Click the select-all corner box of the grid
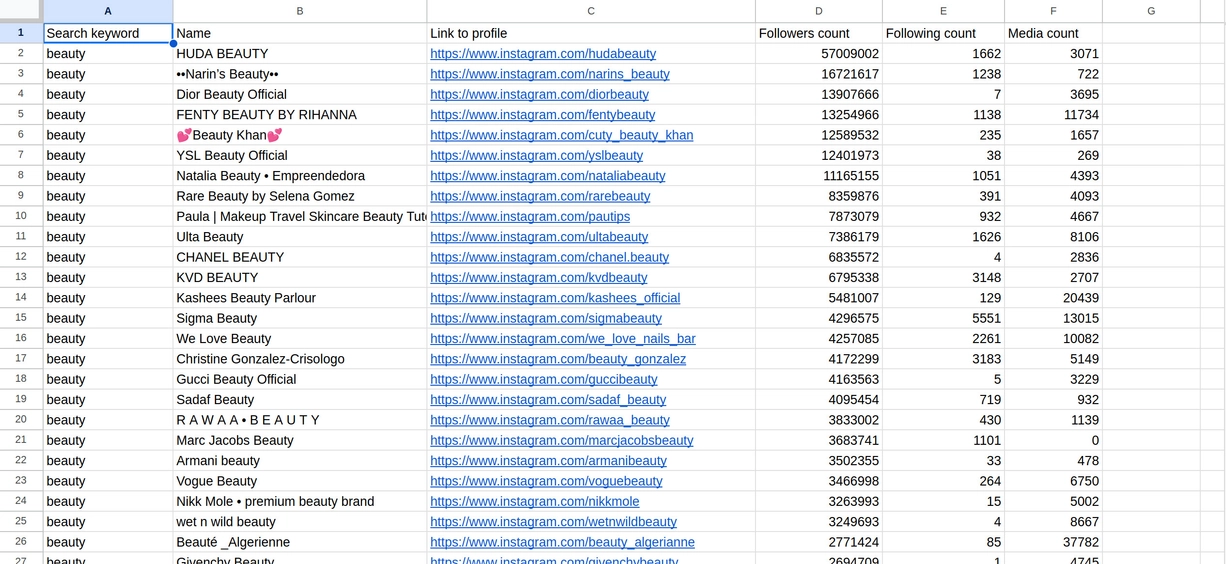The height and width of the screenshot is (564, 1226). [20, 10]
